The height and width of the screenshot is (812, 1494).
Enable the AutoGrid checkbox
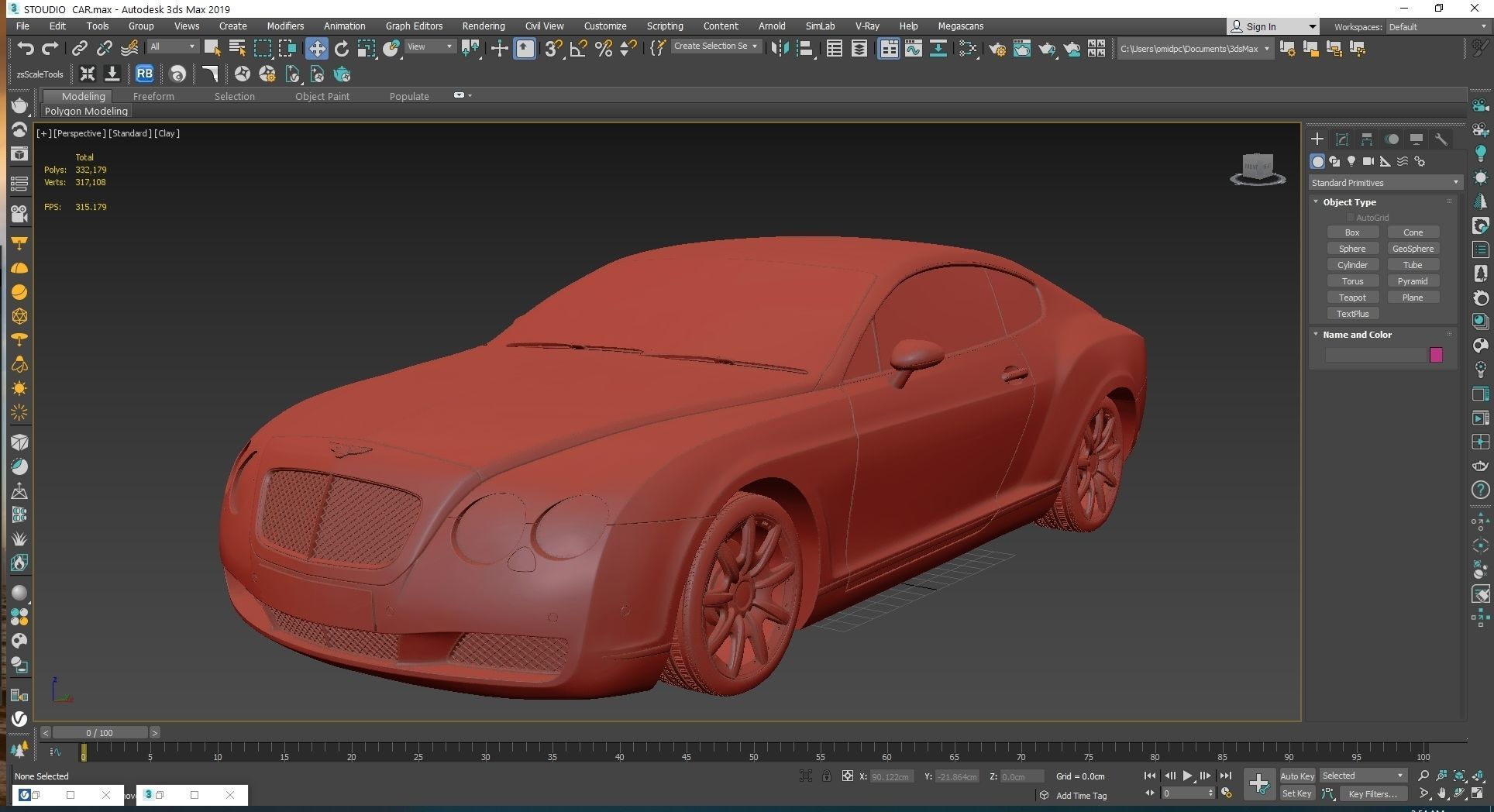(x=1351, y=218)
